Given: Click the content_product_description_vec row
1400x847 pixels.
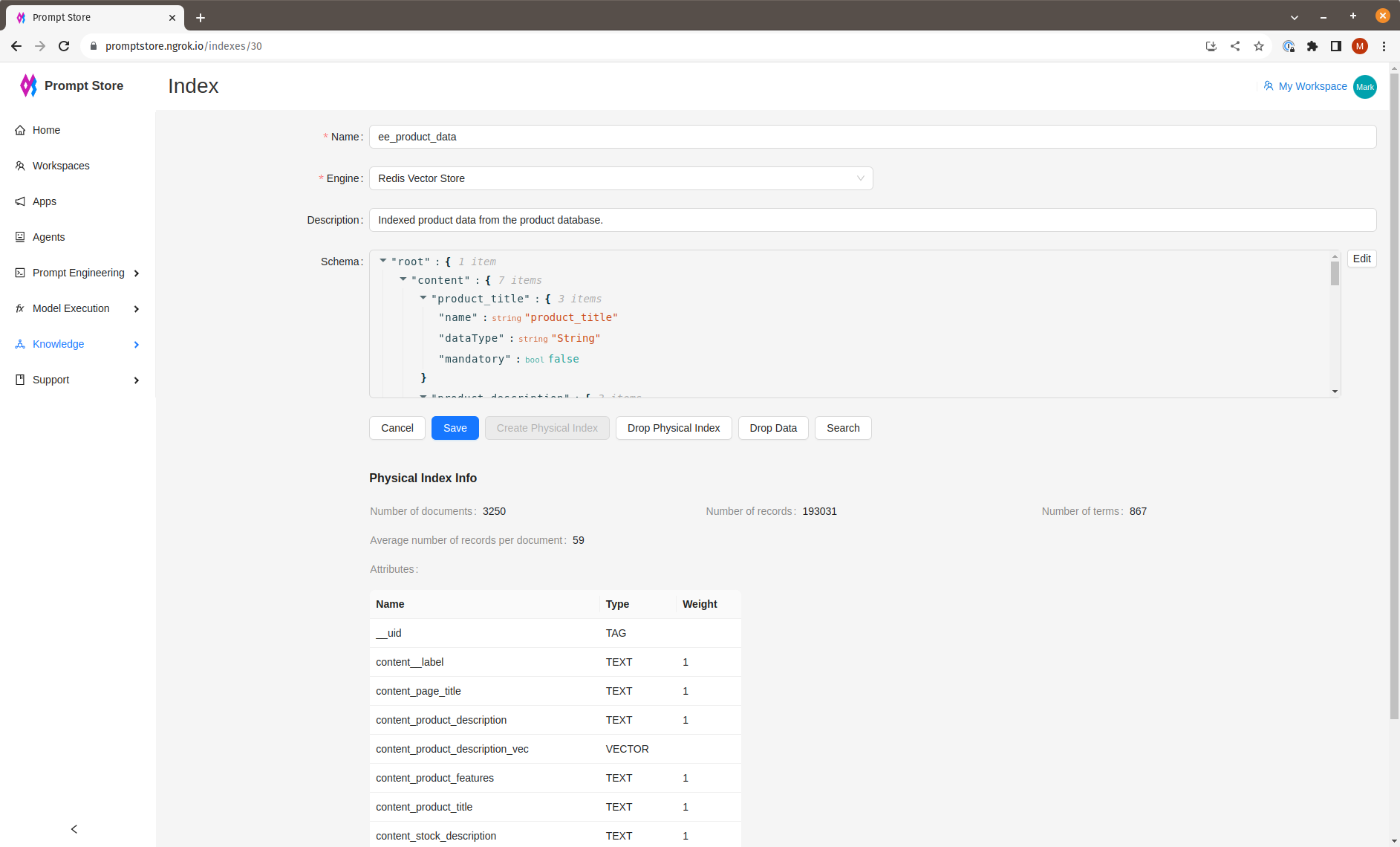Looking at the screenshot, I should pyautogui.click(x=556, y=749).
